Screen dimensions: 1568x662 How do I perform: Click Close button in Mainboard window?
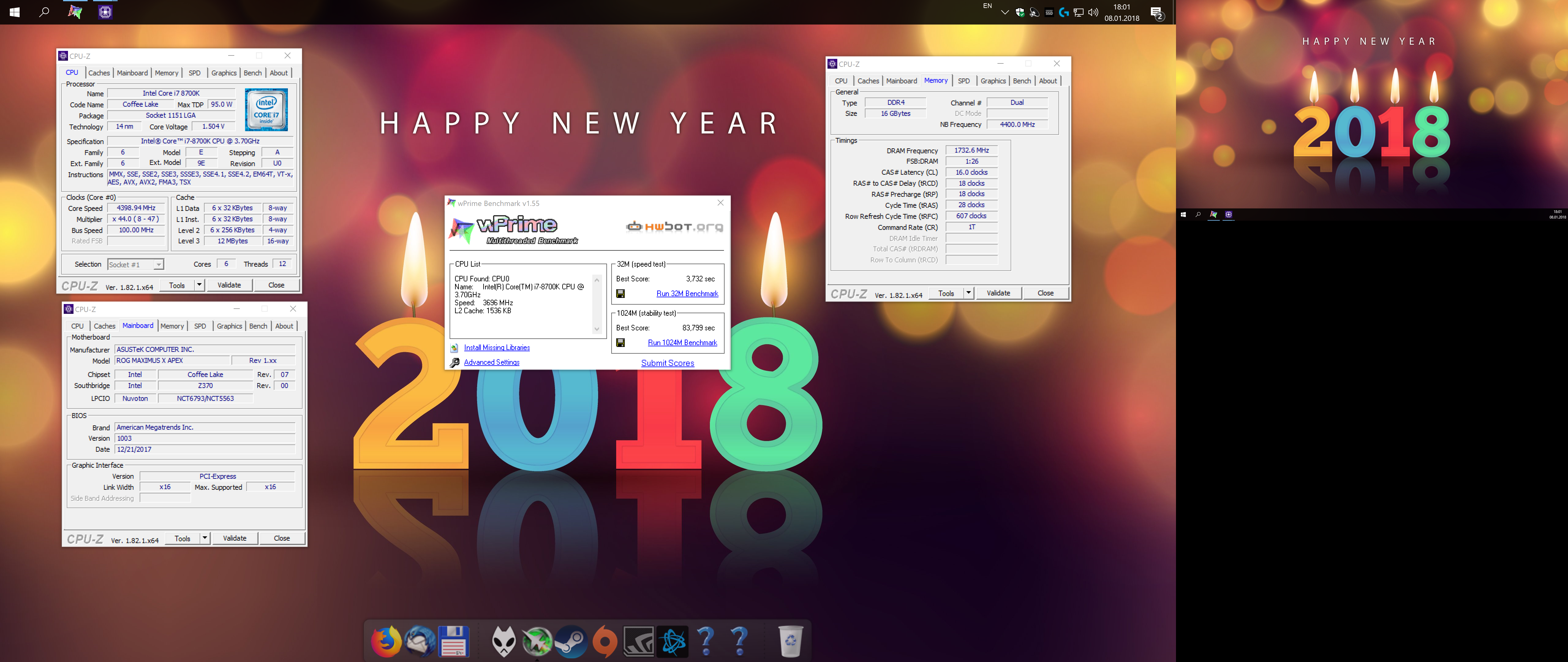282,538
